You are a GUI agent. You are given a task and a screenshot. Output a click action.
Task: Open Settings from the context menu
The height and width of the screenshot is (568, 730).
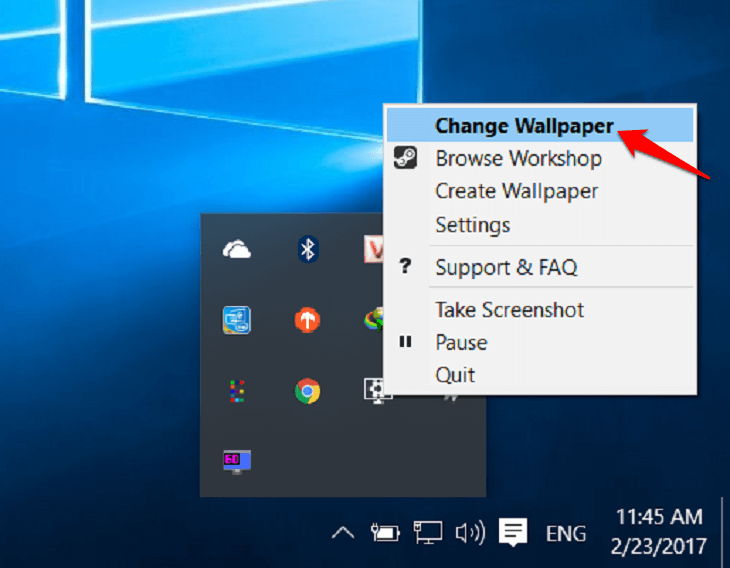[540, 225]
